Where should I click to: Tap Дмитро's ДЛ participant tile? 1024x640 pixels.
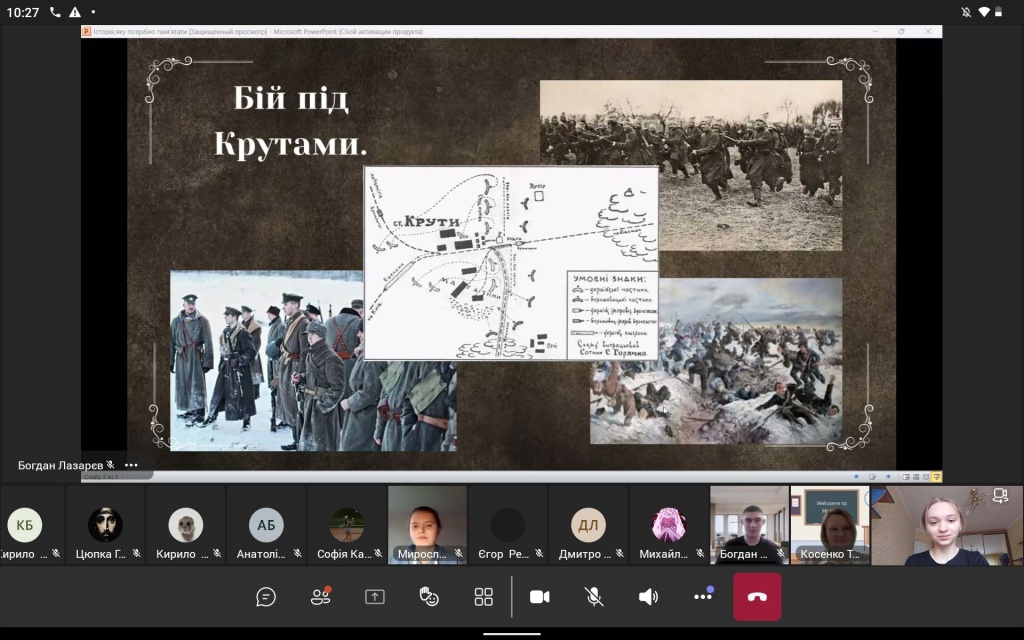point(588,525)
